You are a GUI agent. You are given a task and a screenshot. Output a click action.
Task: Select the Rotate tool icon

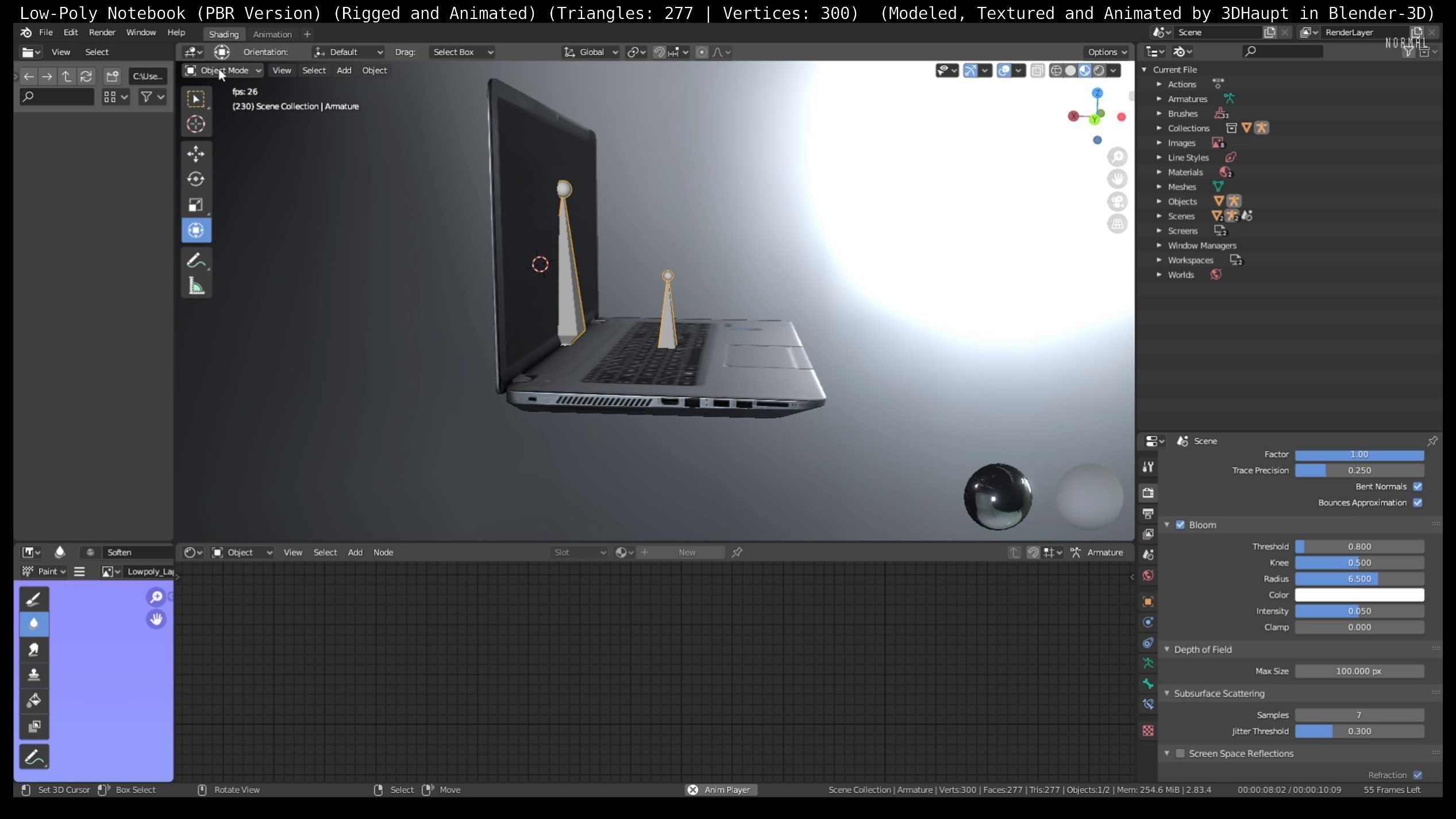pos(196,179)
